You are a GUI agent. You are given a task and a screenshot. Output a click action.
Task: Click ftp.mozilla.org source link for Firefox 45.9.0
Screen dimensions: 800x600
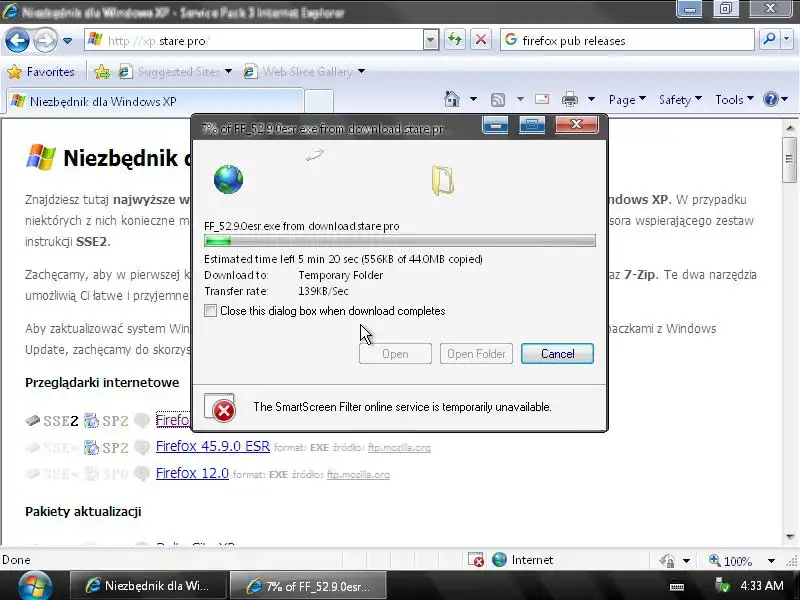399,447
